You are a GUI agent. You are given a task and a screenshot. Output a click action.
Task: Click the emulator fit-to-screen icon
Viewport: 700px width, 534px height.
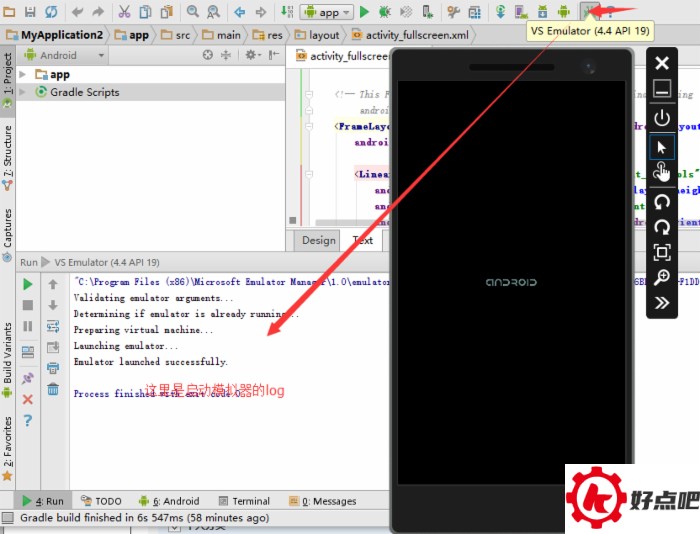tap(661, 252)
